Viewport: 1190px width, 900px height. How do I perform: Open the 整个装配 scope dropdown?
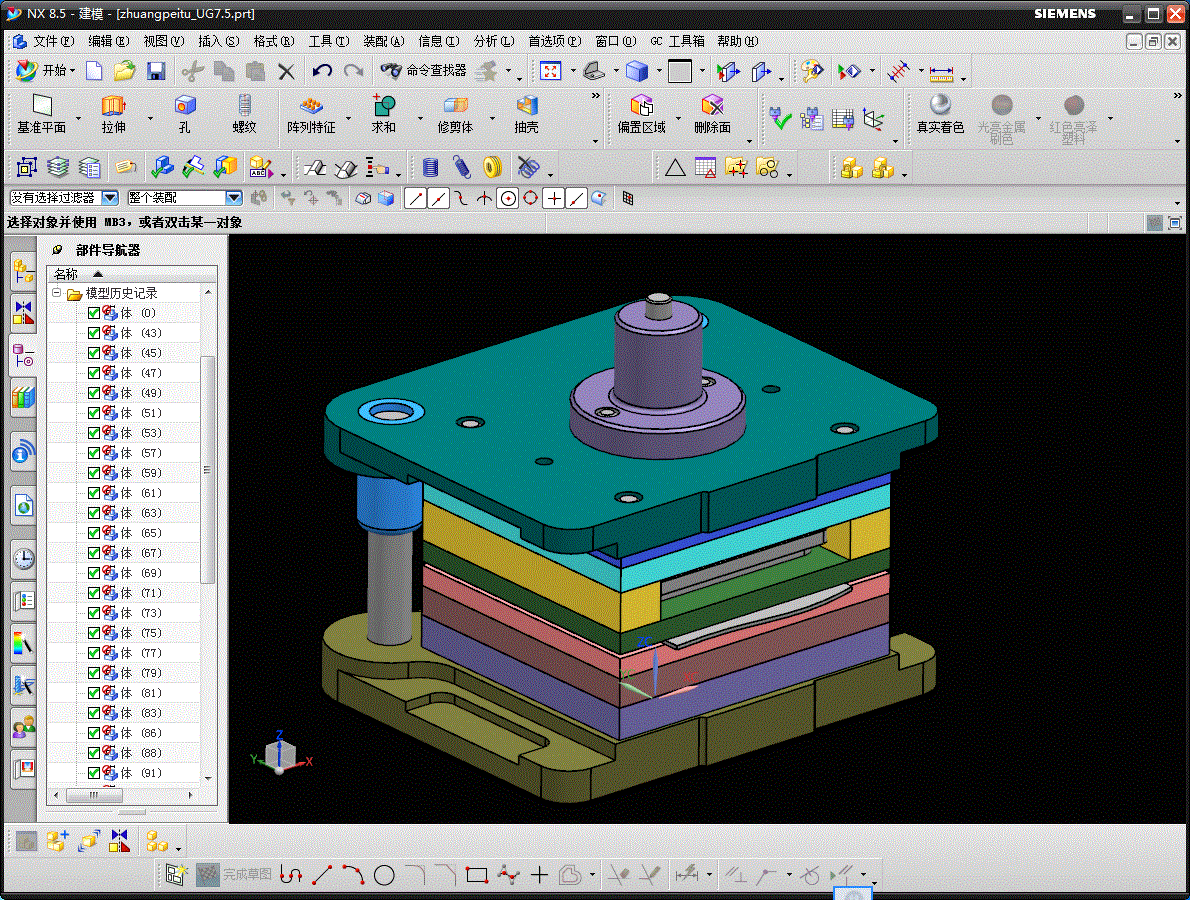click(233, 198)
